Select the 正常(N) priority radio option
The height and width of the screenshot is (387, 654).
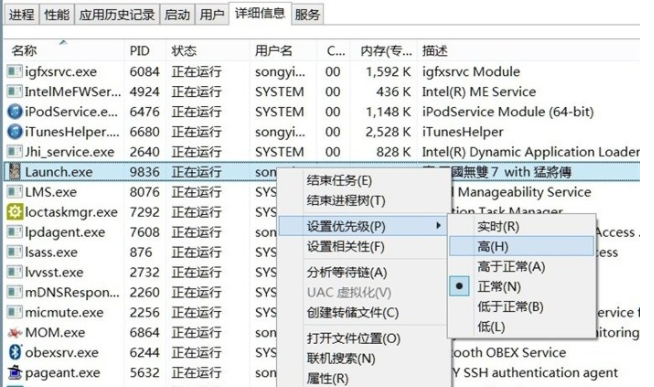tap(499, 287)
